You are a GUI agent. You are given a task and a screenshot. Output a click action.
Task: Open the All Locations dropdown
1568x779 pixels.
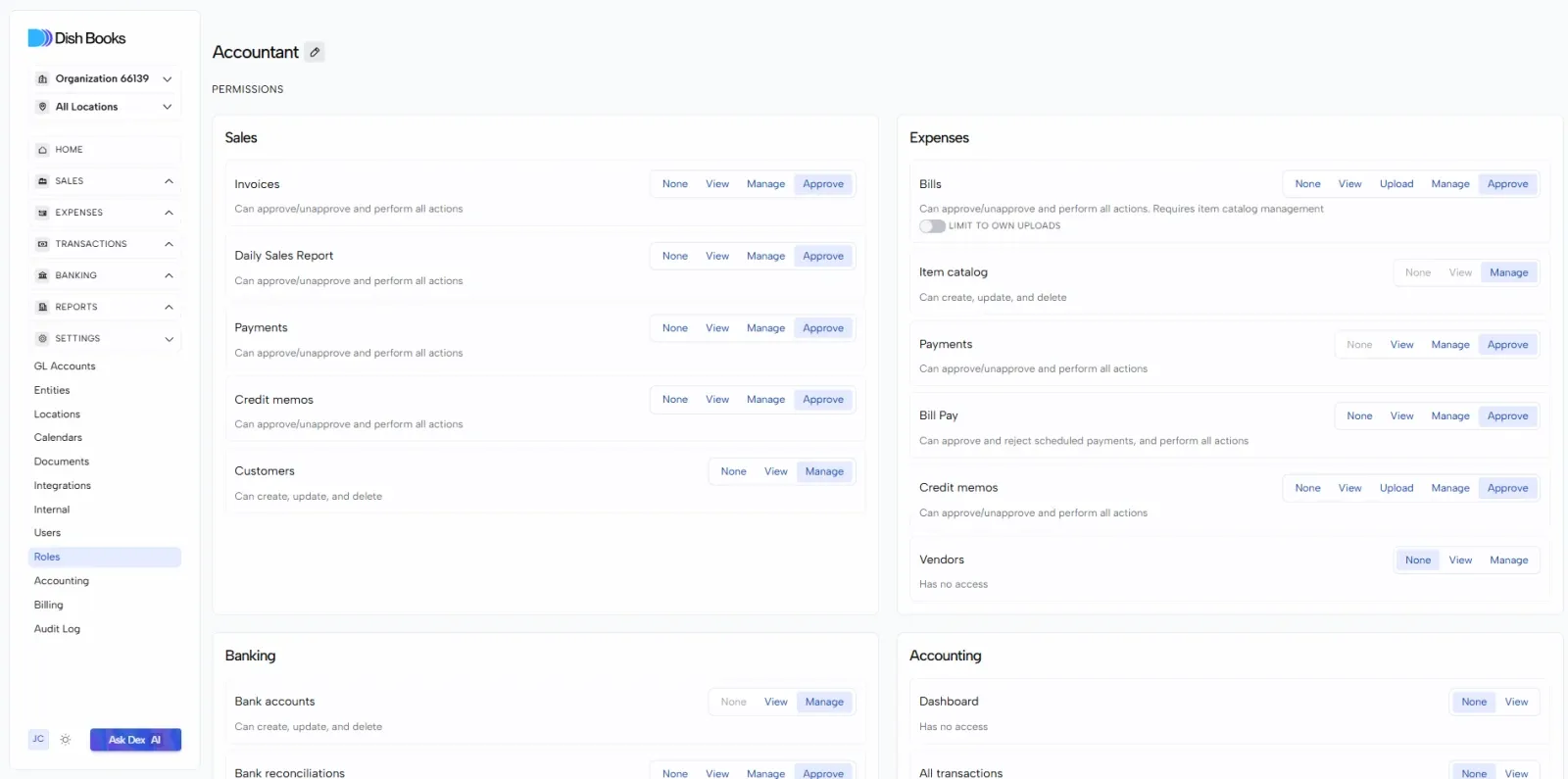(x=105, y=107)
